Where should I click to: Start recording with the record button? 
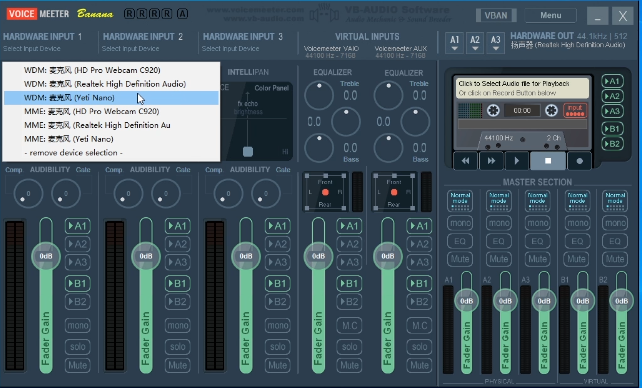[579, 161]
